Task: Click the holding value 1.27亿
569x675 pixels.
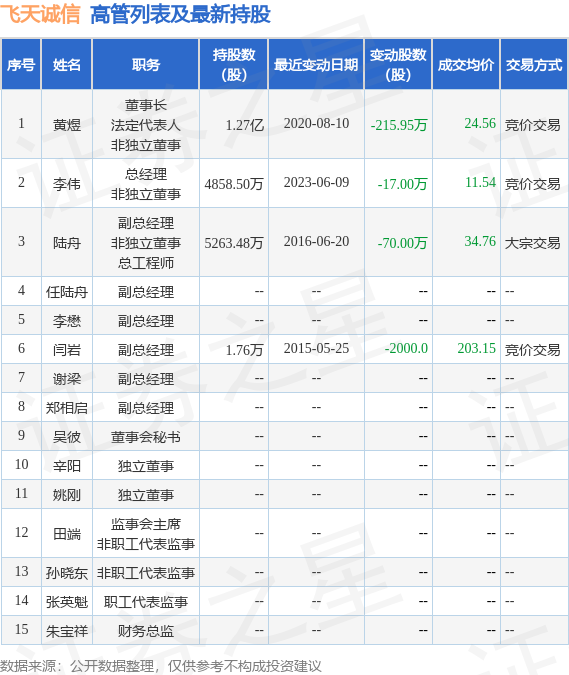Action: click(244, 125)
